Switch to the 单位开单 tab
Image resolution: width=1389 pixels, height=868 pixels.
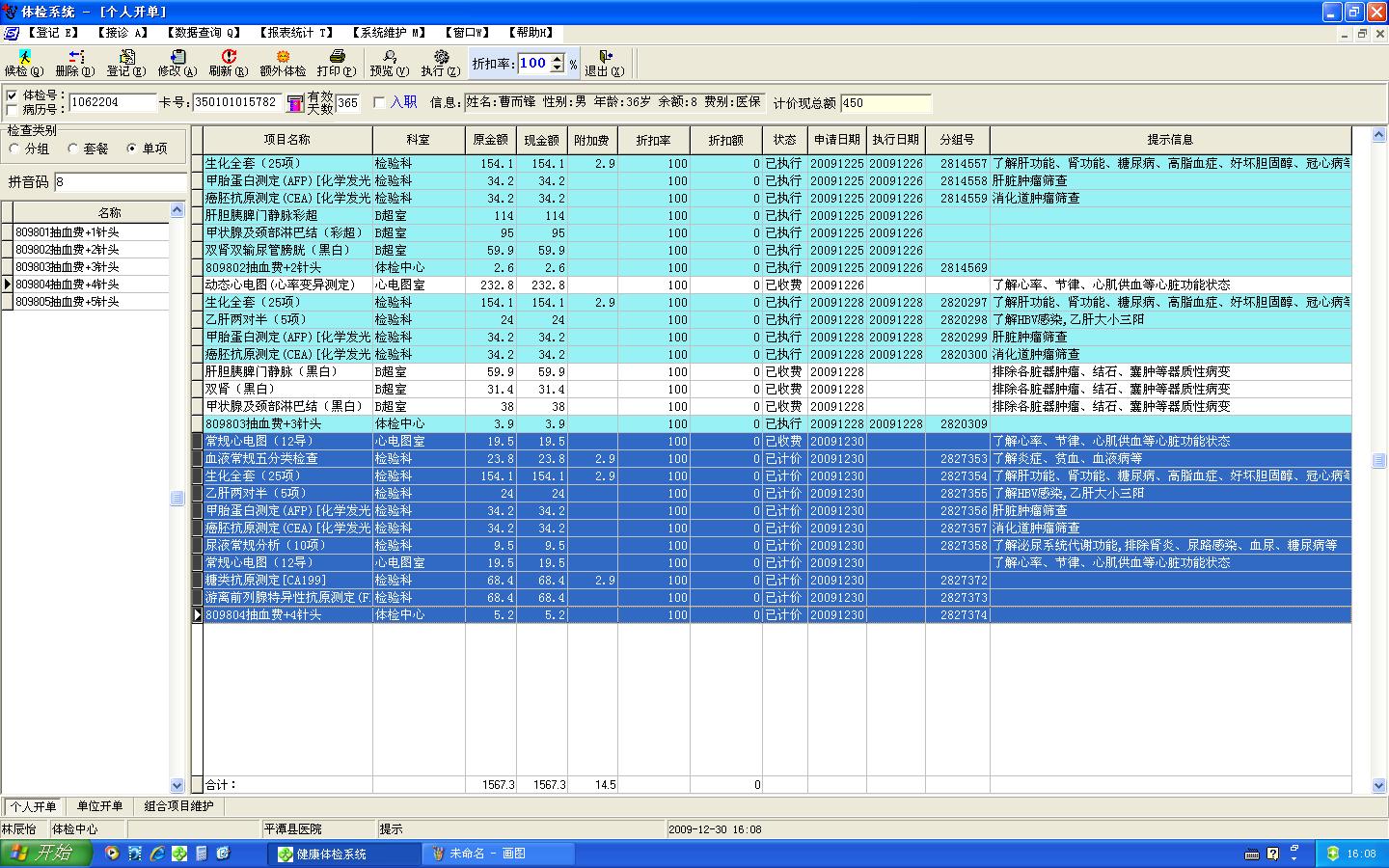tap(100, 806)
